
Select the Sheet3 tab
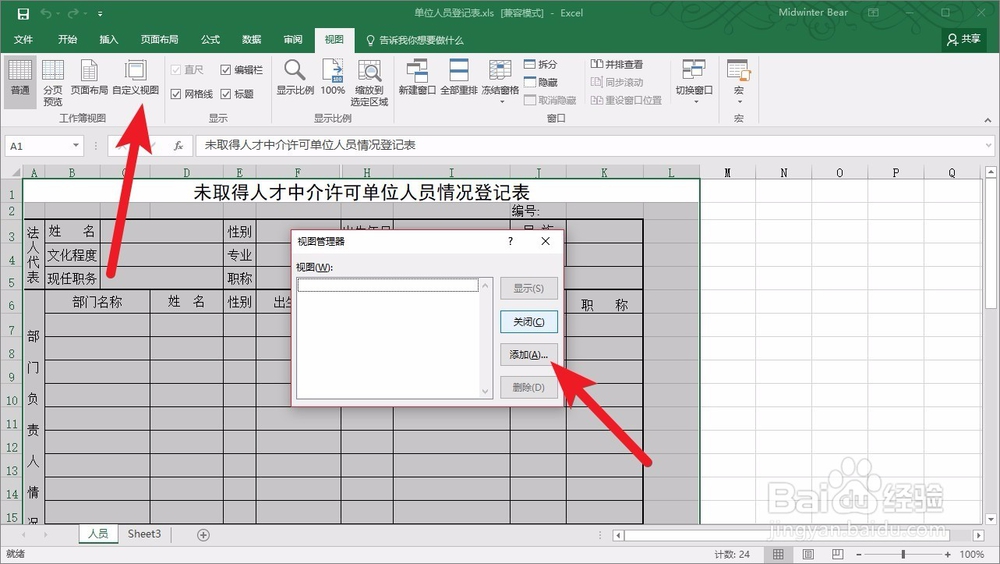(144, 534)
